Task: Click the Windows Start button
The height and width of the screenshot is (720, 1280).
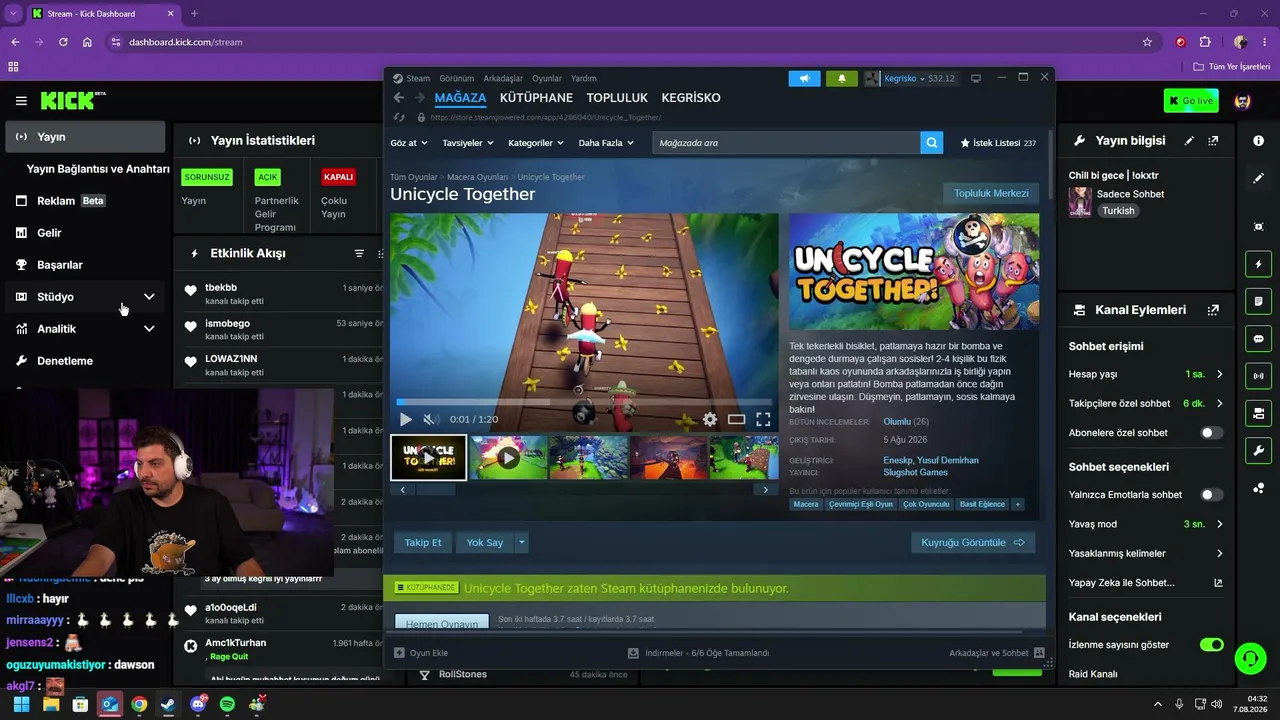Action: 21,704
